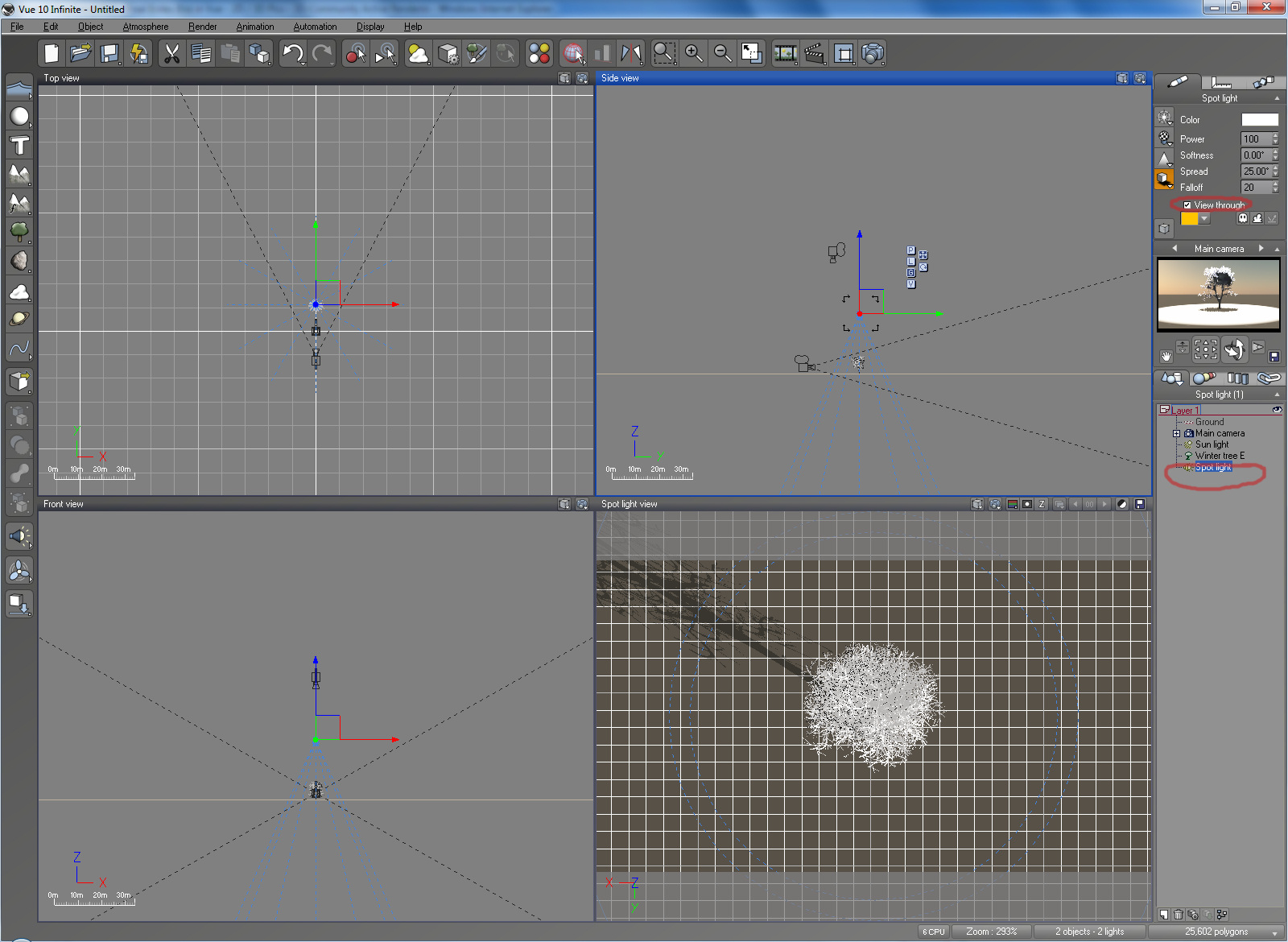1288x942 pixels.
Task: Click the Power value input field
Action: (1254, 139)
